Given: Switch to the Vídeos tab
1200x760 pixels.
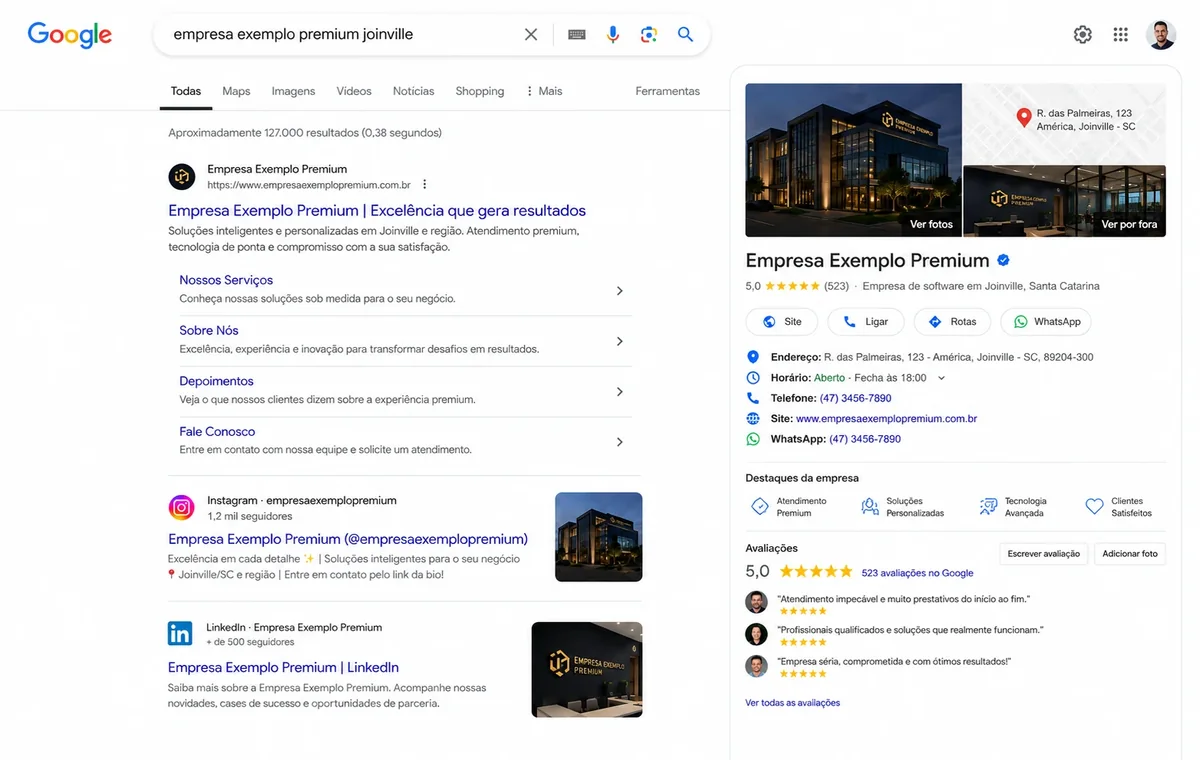Looking at the screenshot, I should point(354,91).
